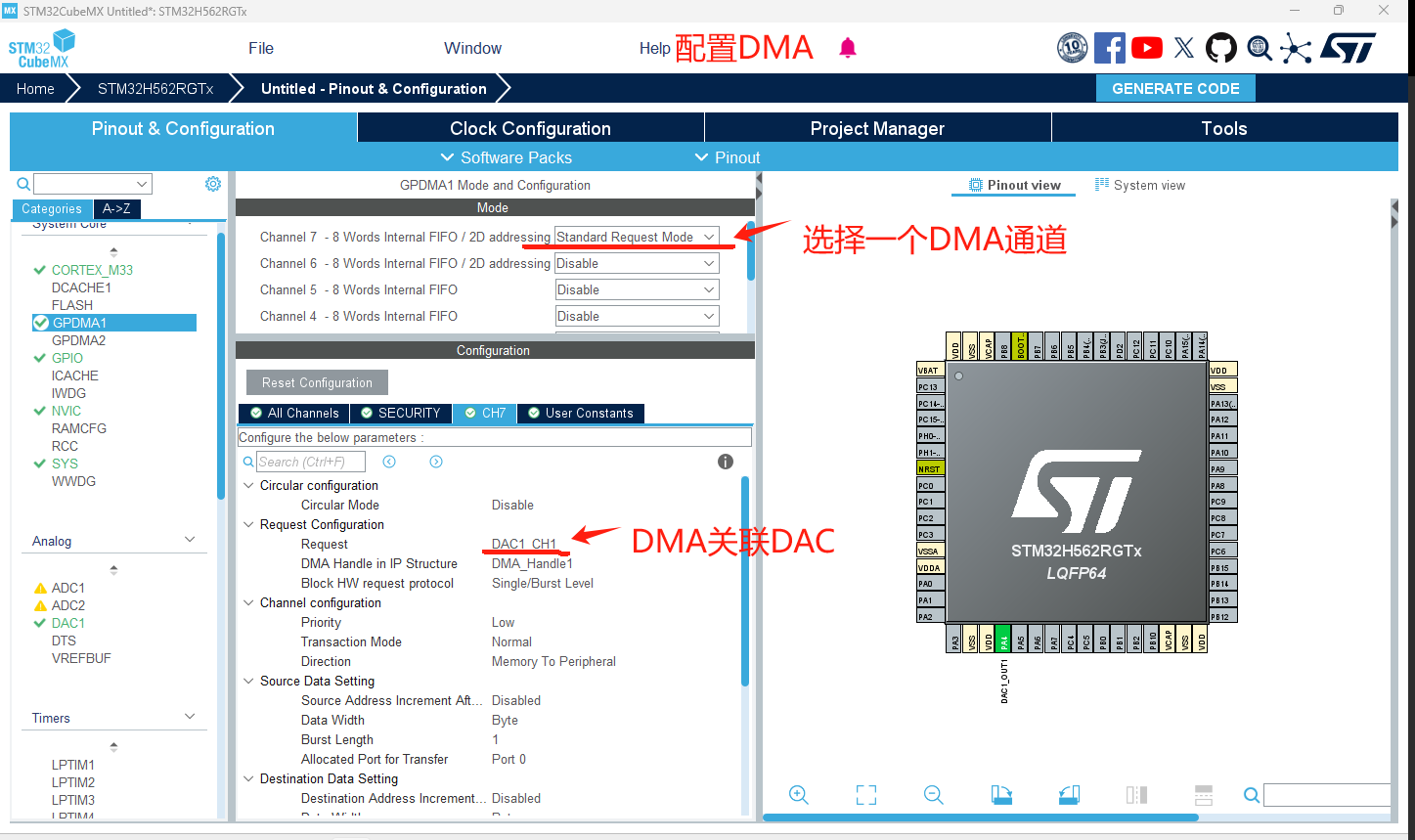
Task: Zoom in on the pinout view
Action: click(799, 795)
